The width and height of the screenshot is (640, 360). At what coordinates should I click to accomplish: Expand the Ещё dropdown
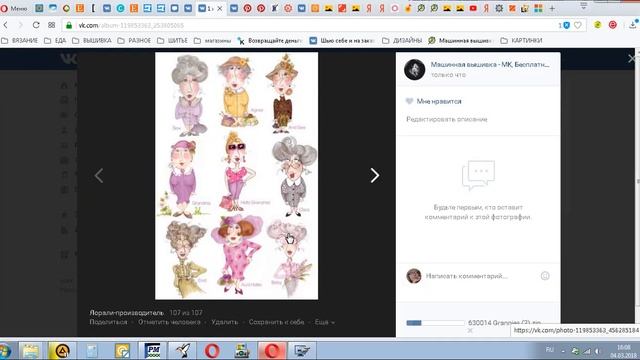324,322
